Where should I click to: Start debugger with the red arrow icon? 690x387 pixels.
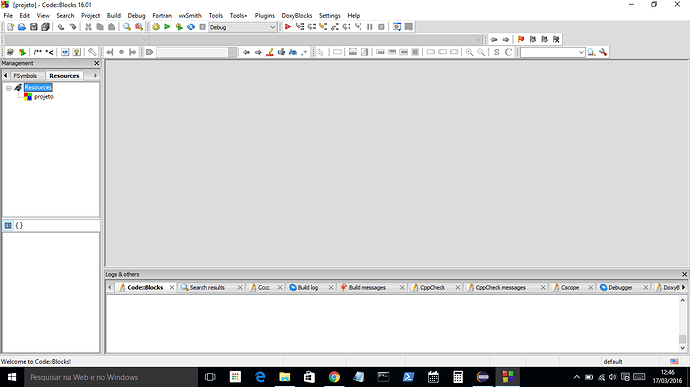(x=288, y=27)
